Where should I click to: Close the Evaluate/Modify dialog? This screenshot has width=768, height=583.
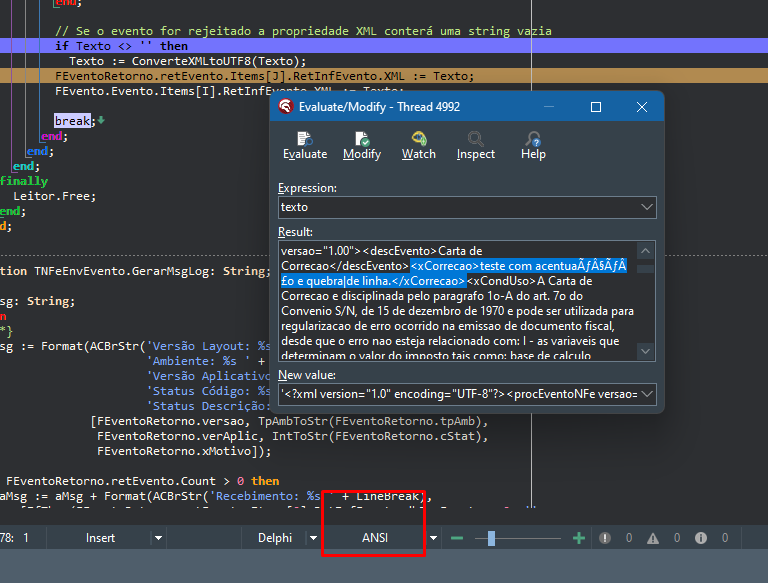(x=642, y=107)
